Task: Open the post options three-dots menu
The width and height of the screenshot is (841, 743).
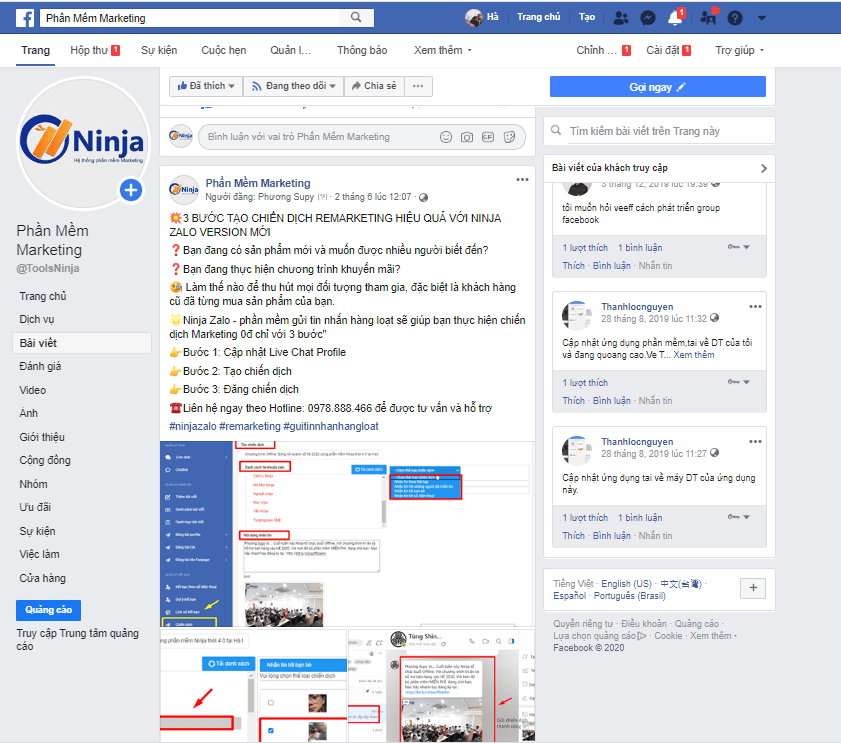Action: pos(522,180)
